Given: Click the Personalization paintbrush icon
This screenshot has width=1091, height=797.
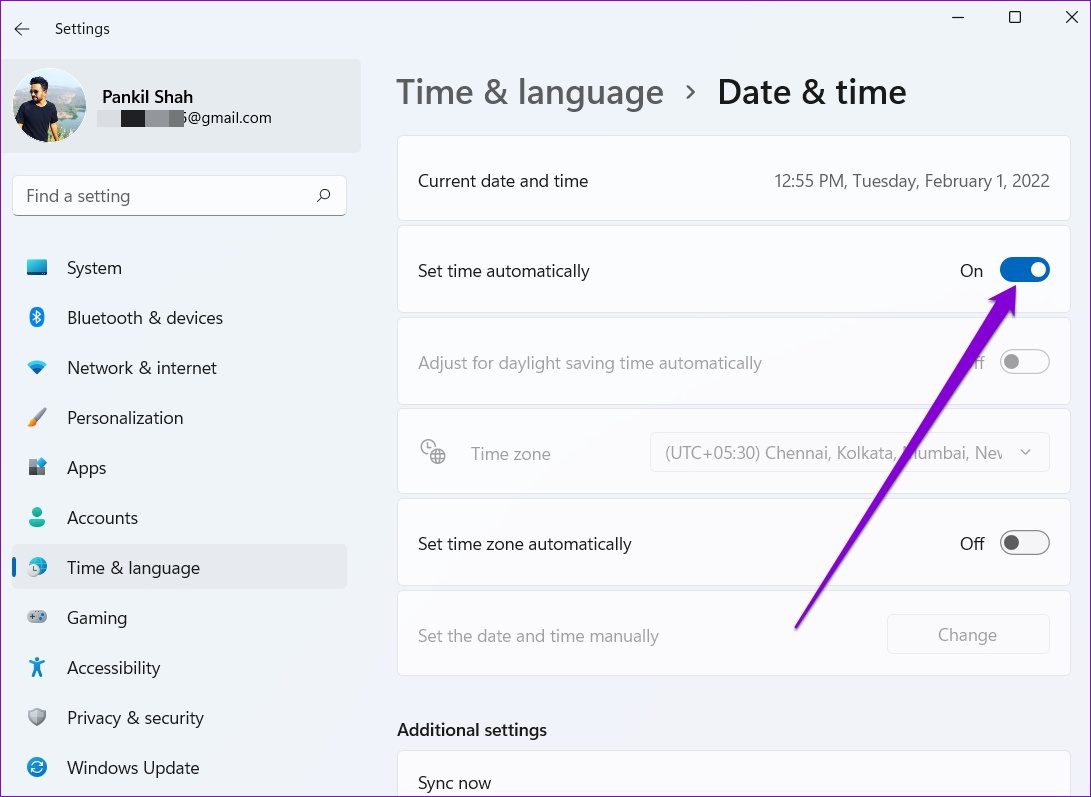Looking at the screenshot, I should click(x=37, y=417).
